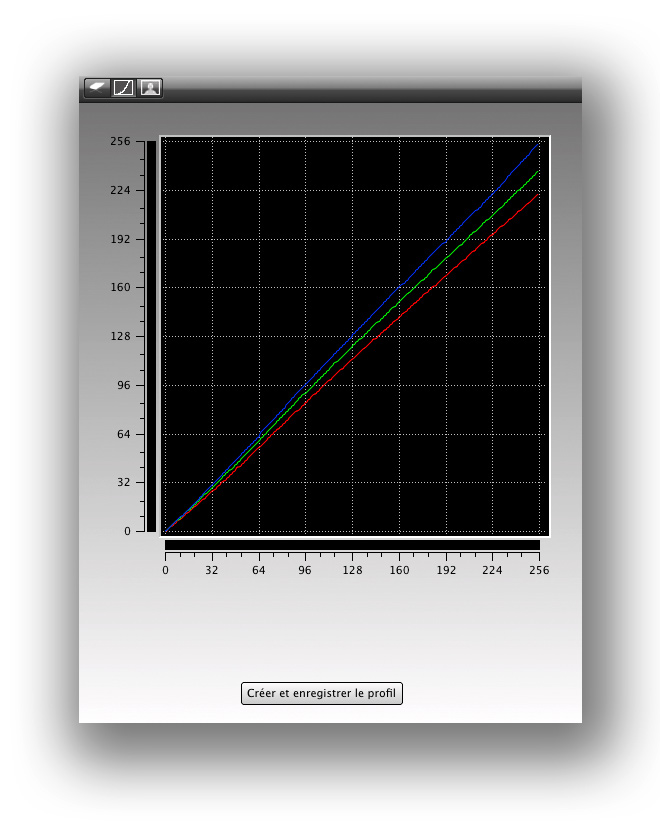
Task: Click the 192 label on horizontal axis
Action: (x=446, y=570)
